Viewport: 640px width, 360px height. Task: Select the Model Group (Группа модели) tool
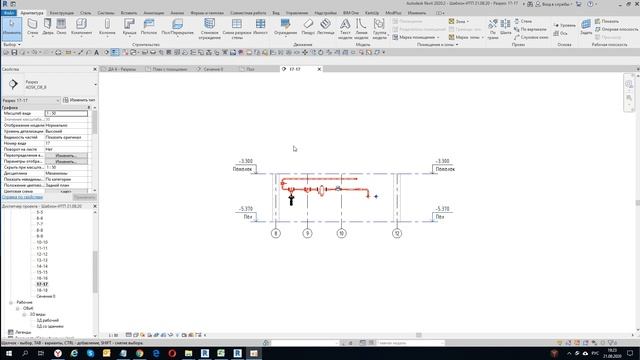pyautogui.click(x=380, y=29)
